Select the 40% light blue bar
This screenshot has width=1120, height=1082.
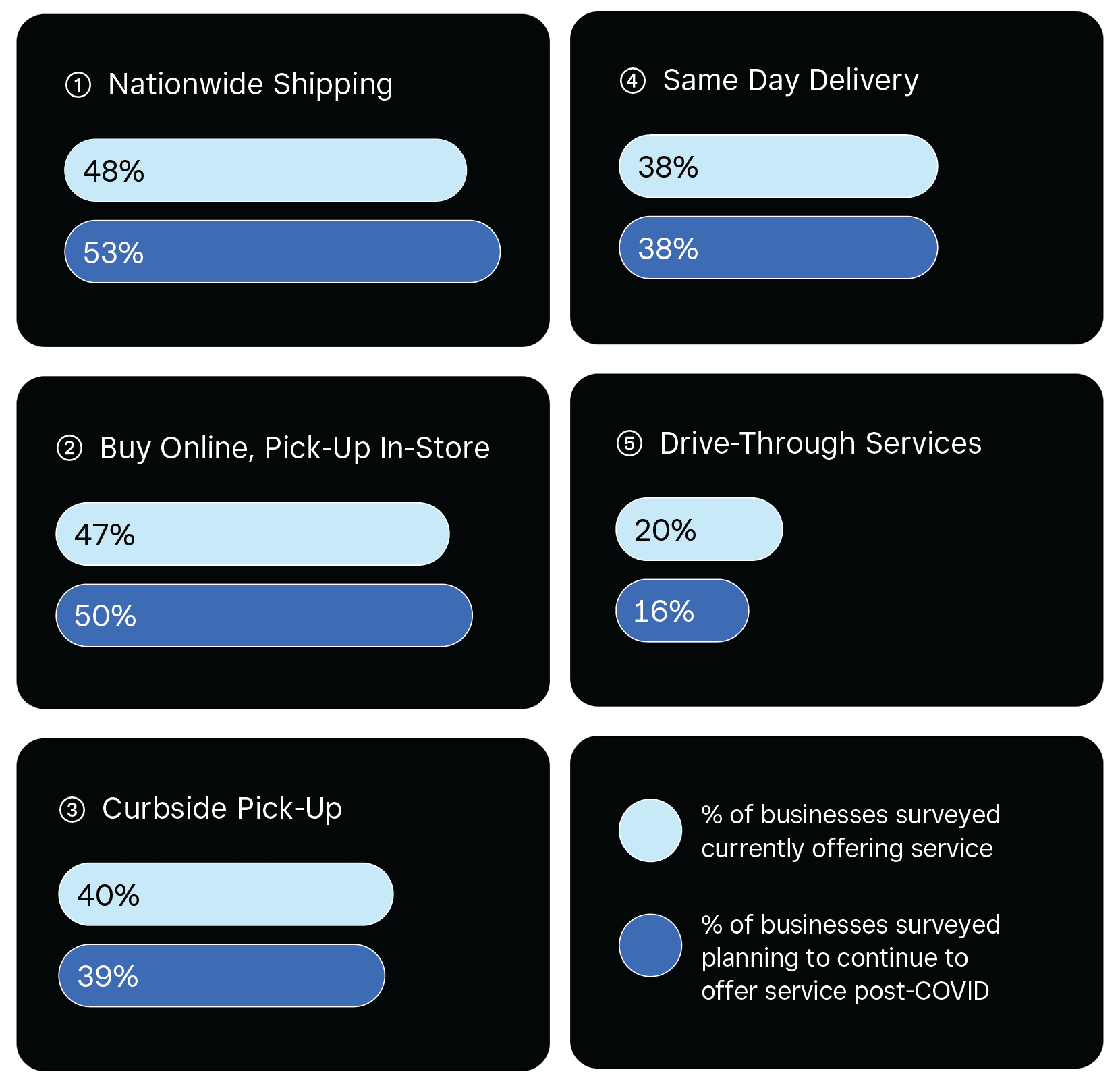tap(226, 894)
